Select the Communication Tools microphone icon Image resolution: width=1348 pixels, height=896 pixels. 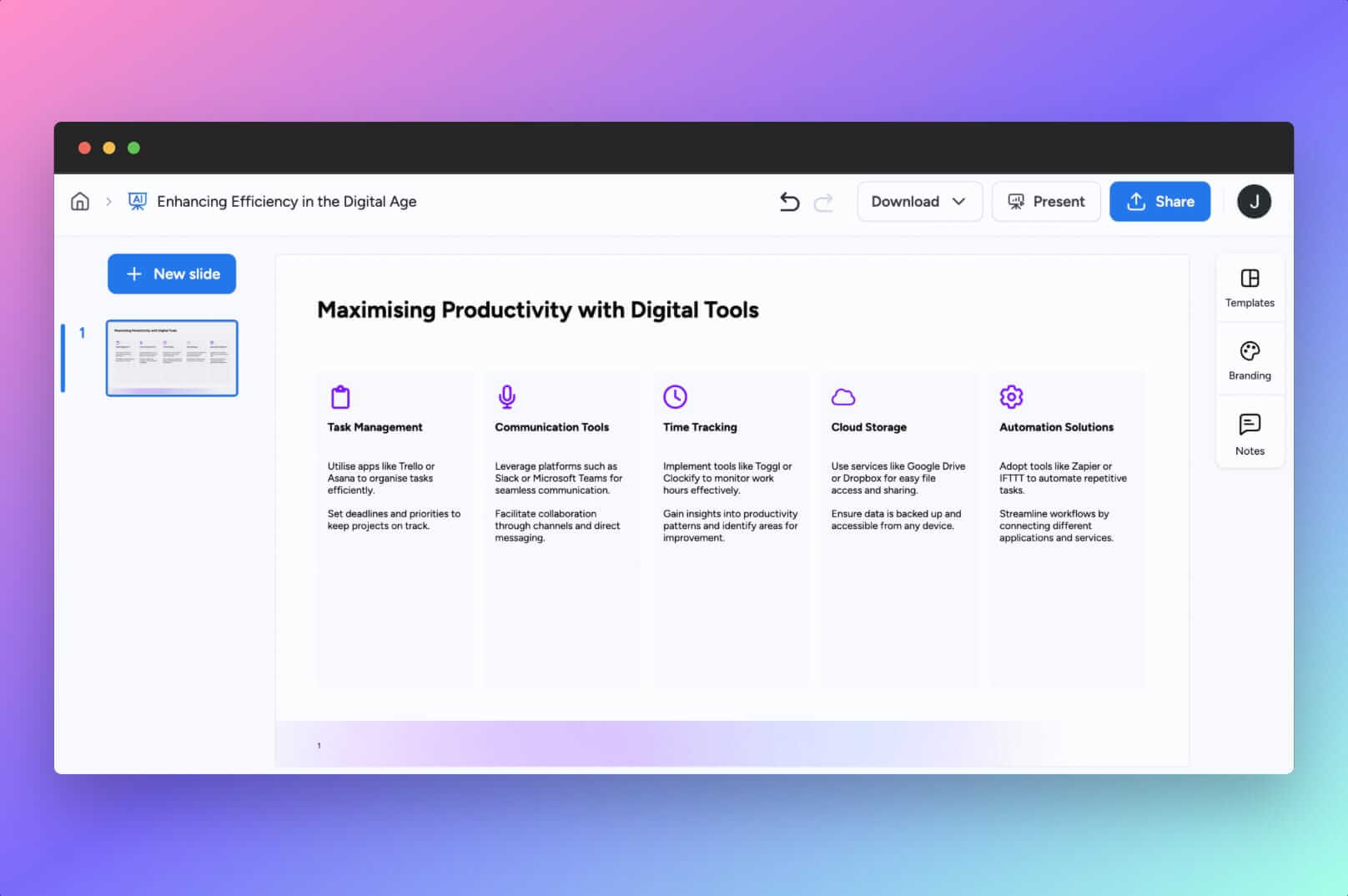click(x=507, y=397)
